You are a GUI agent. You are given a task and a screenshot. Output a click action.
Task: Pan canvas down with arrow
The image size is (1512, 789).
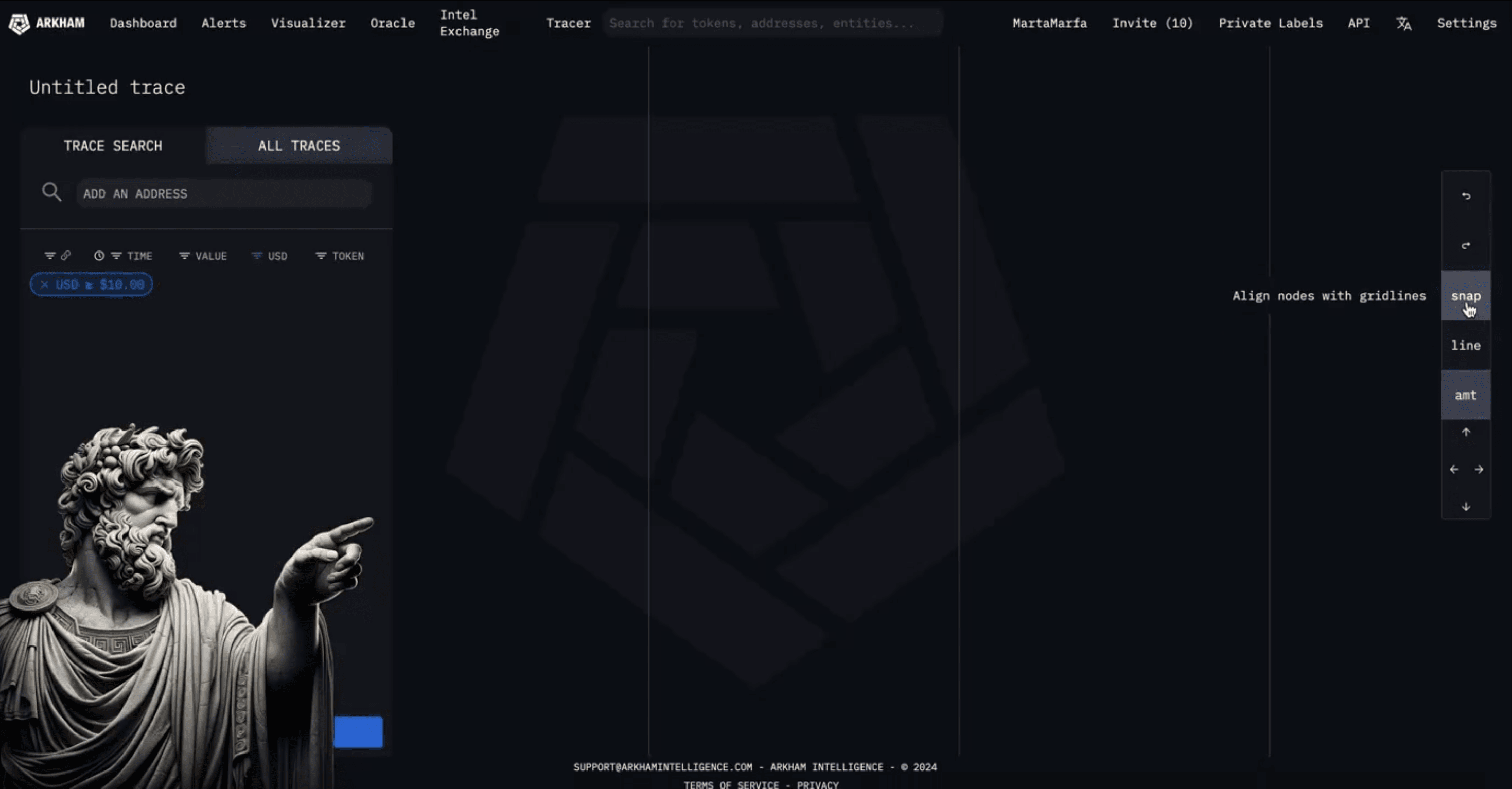click(1466, 506)
